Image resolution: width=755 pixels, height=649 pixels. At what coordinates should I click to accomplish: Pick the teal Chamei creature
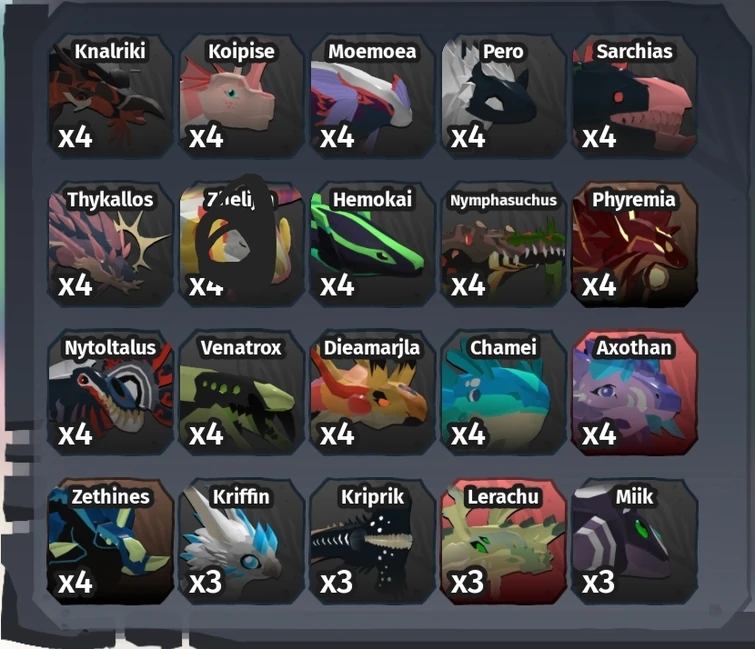[503, 392]
